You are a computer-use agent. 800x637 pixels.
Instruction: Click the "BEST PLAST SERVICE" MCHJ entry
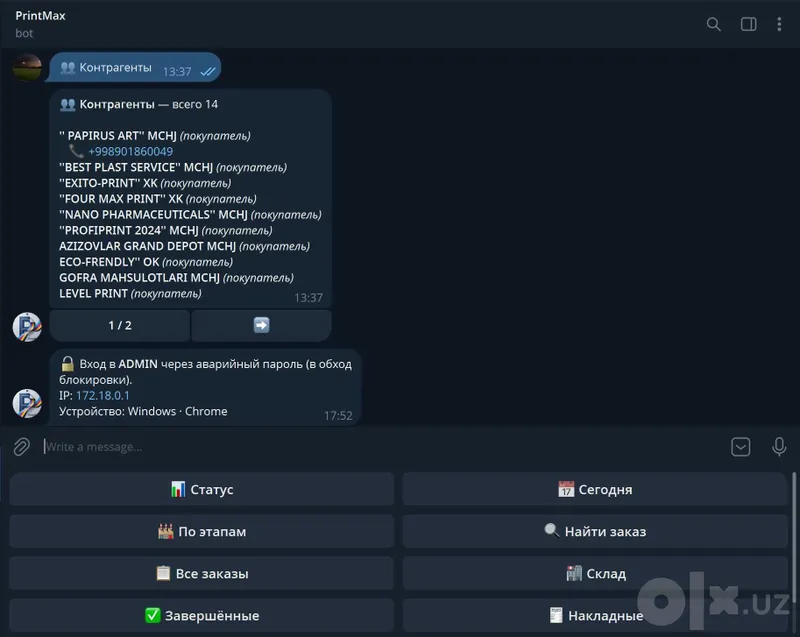tap(173, 167)
